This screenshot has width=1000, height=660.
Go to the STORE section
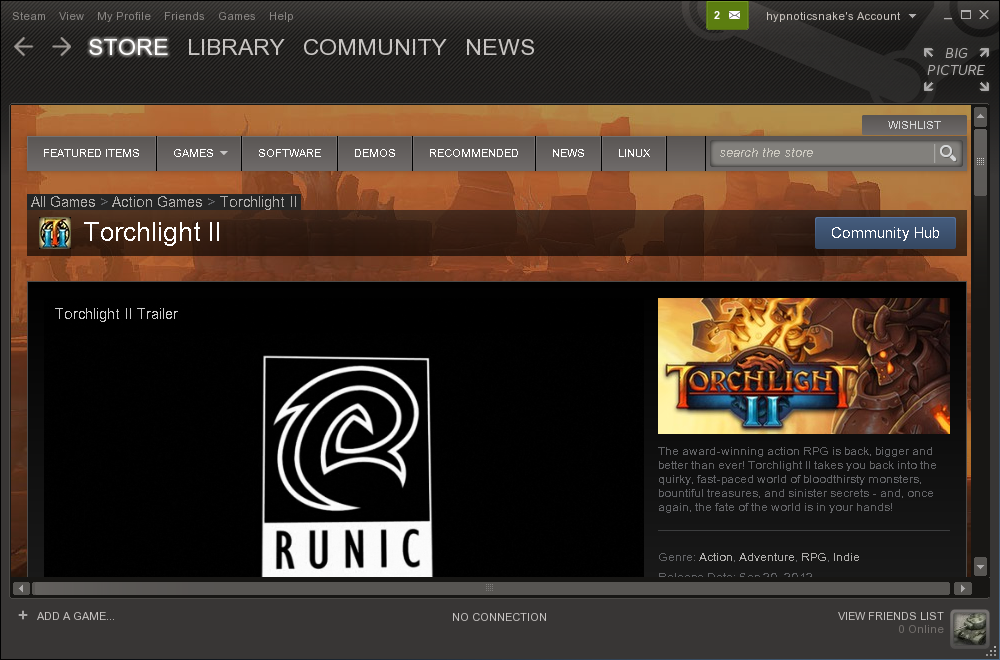tap(128, 47)
